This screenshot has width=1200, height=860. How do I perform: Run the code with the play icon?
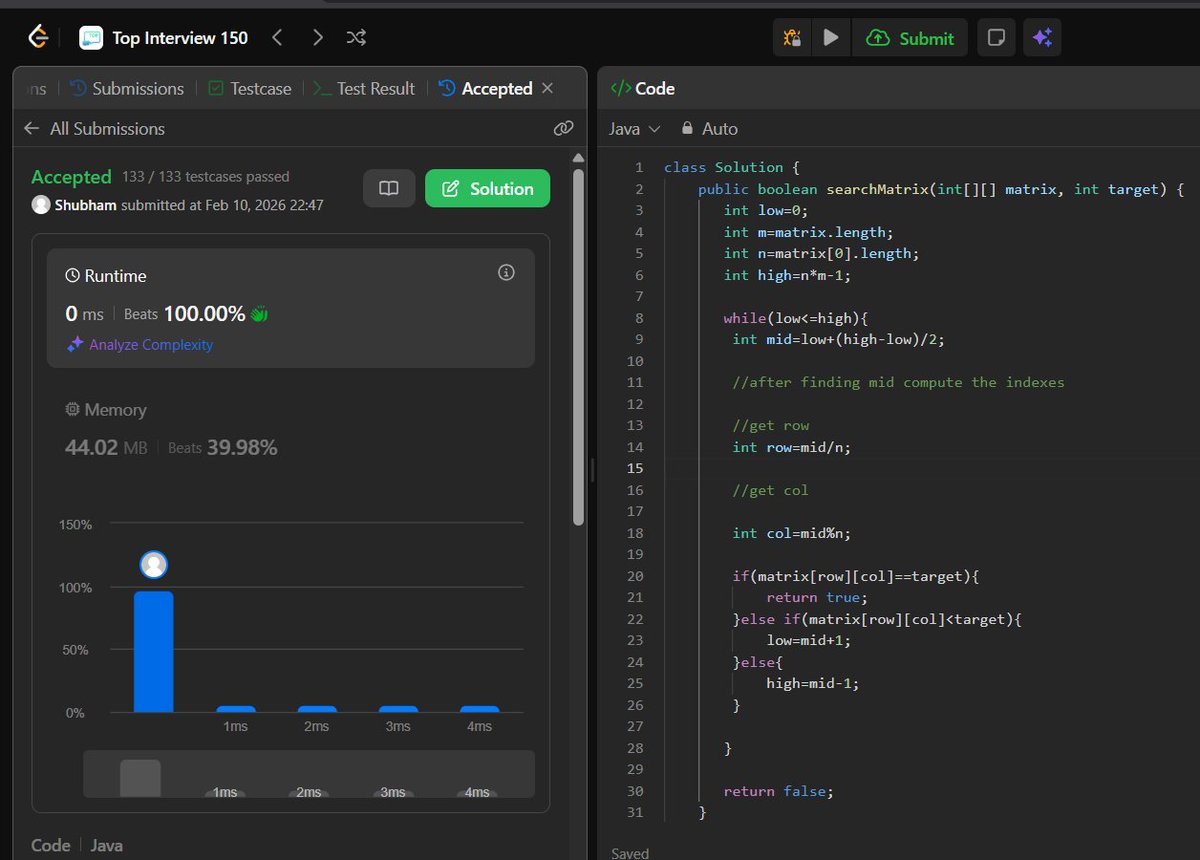(830, 38)
